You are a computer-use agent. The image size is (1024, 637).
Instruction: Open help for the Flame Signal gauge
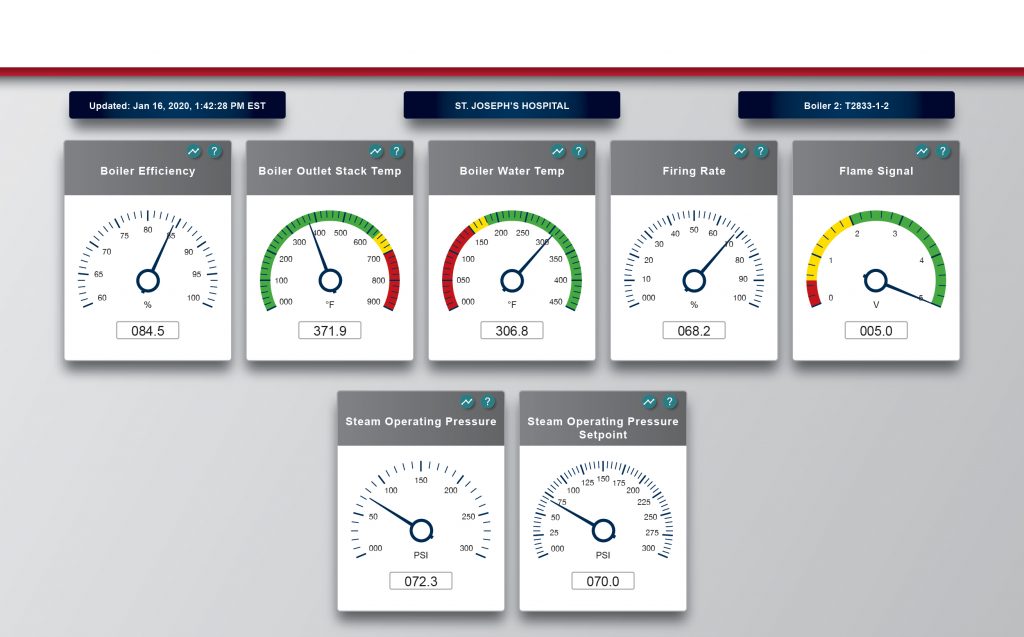pos(943,152)
